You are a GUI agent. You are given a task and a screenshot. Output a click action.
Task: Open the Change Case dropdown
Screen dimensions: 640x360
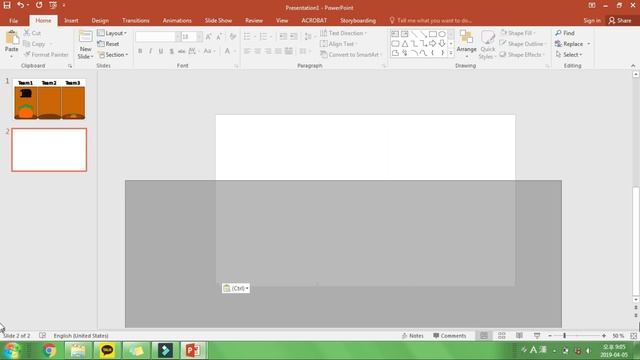209,51
